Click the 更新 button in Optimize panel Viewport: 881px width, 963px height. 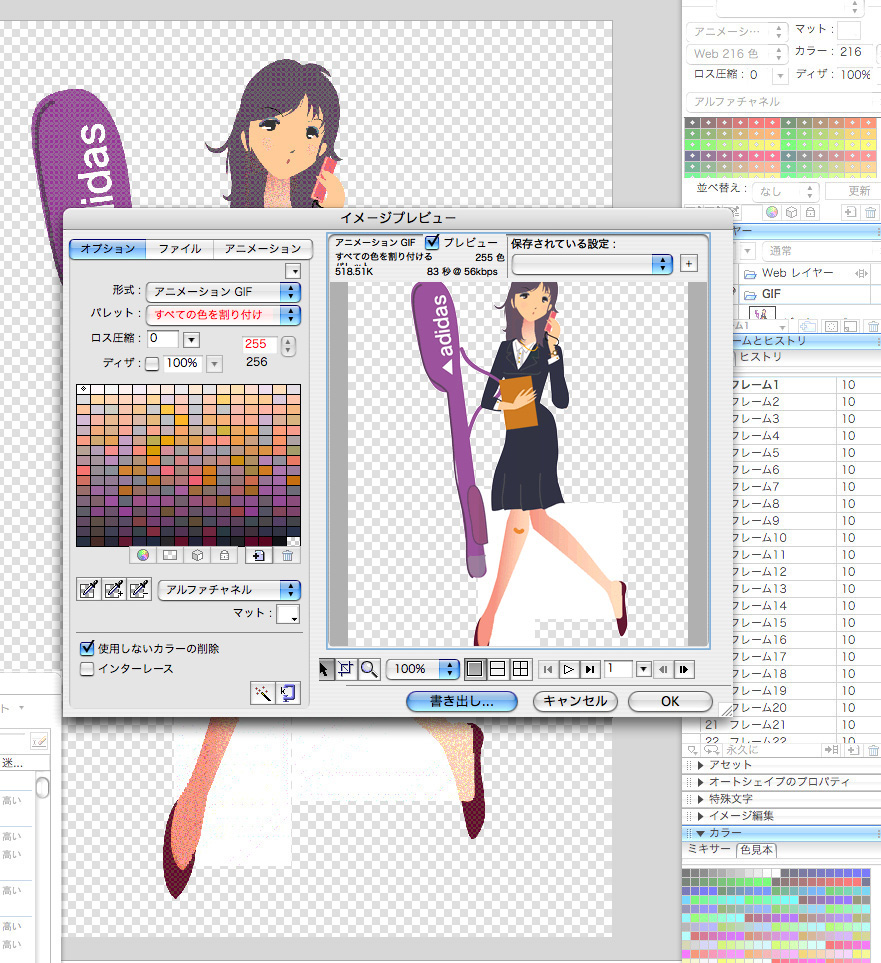pos(854,191)
